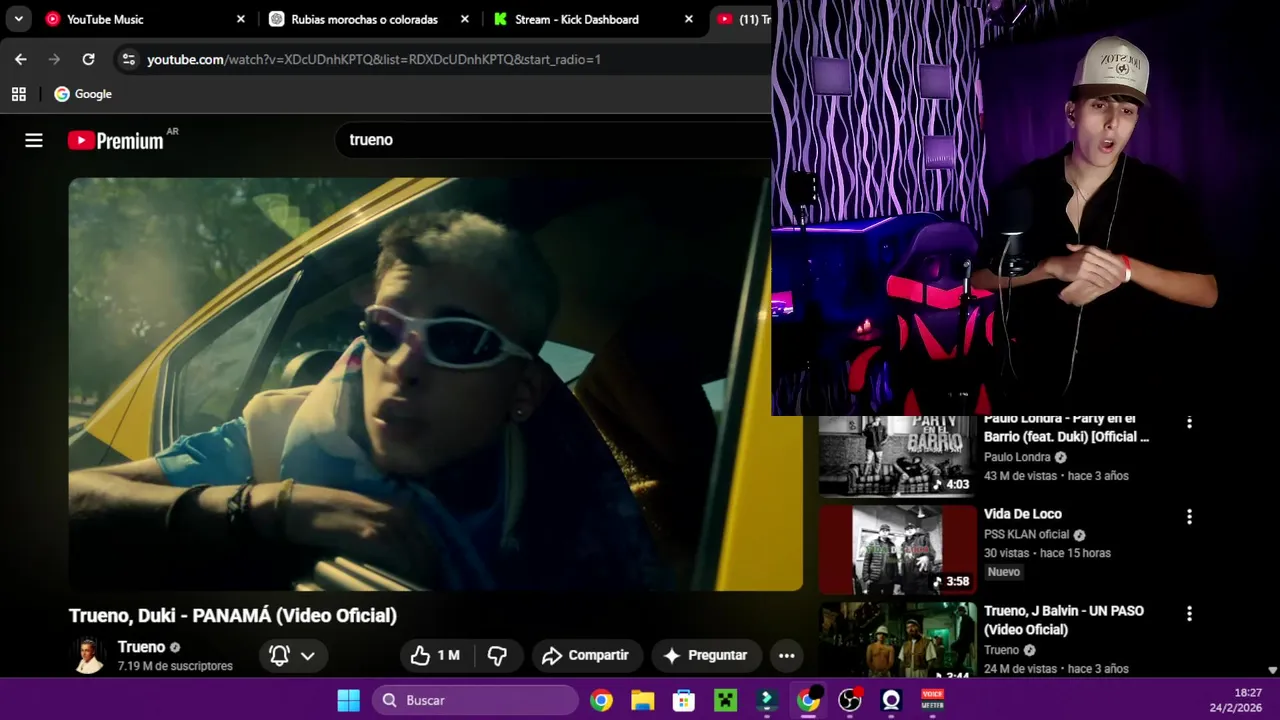
Task: Click the taskbar Buscar search box
Action: pyautogui.click(x=476, y=700)
